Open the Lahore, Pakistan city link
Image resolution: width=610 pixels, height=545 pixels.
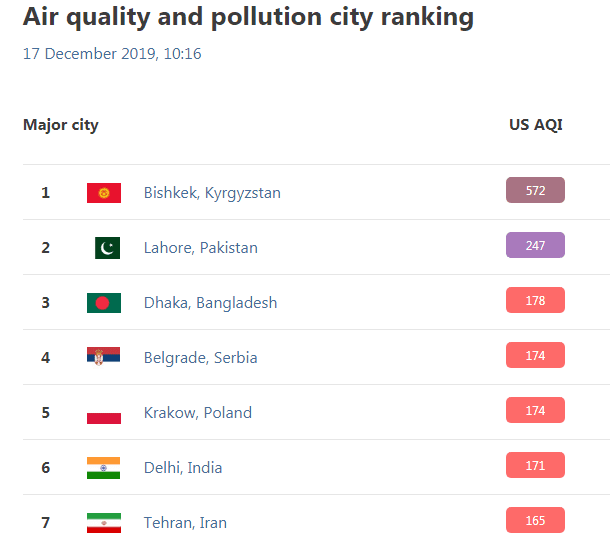201,248
